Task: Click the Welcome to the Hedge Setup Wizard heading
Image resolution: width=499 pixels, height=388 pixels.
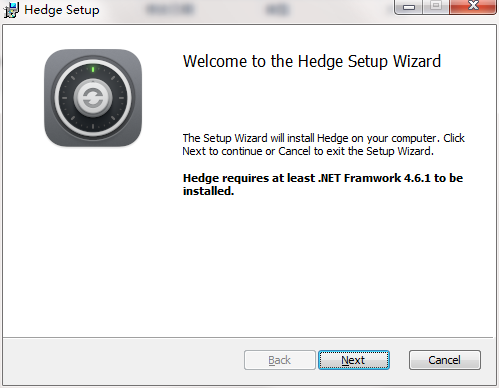Action: pyautogui.click(x=312, y=61)
